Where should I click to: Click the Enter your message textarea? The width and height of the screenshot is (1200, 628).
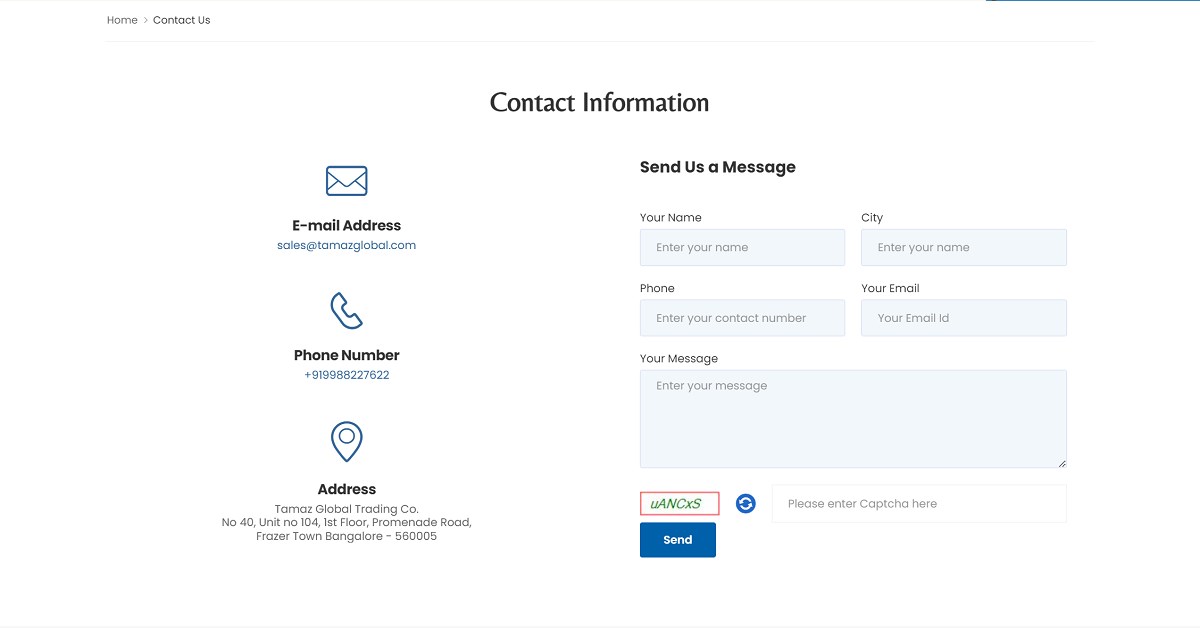[852, 415]
